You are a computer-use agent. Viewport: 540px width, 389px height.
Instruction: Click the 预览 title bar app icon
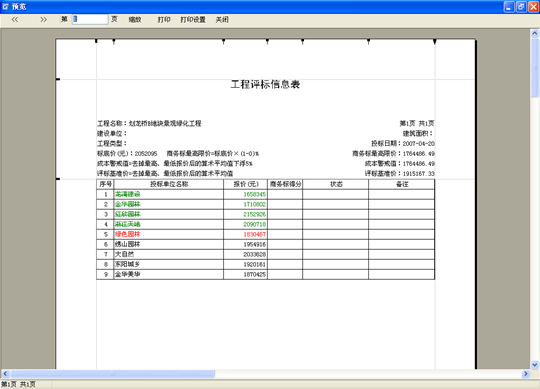[x=6, y=7]
